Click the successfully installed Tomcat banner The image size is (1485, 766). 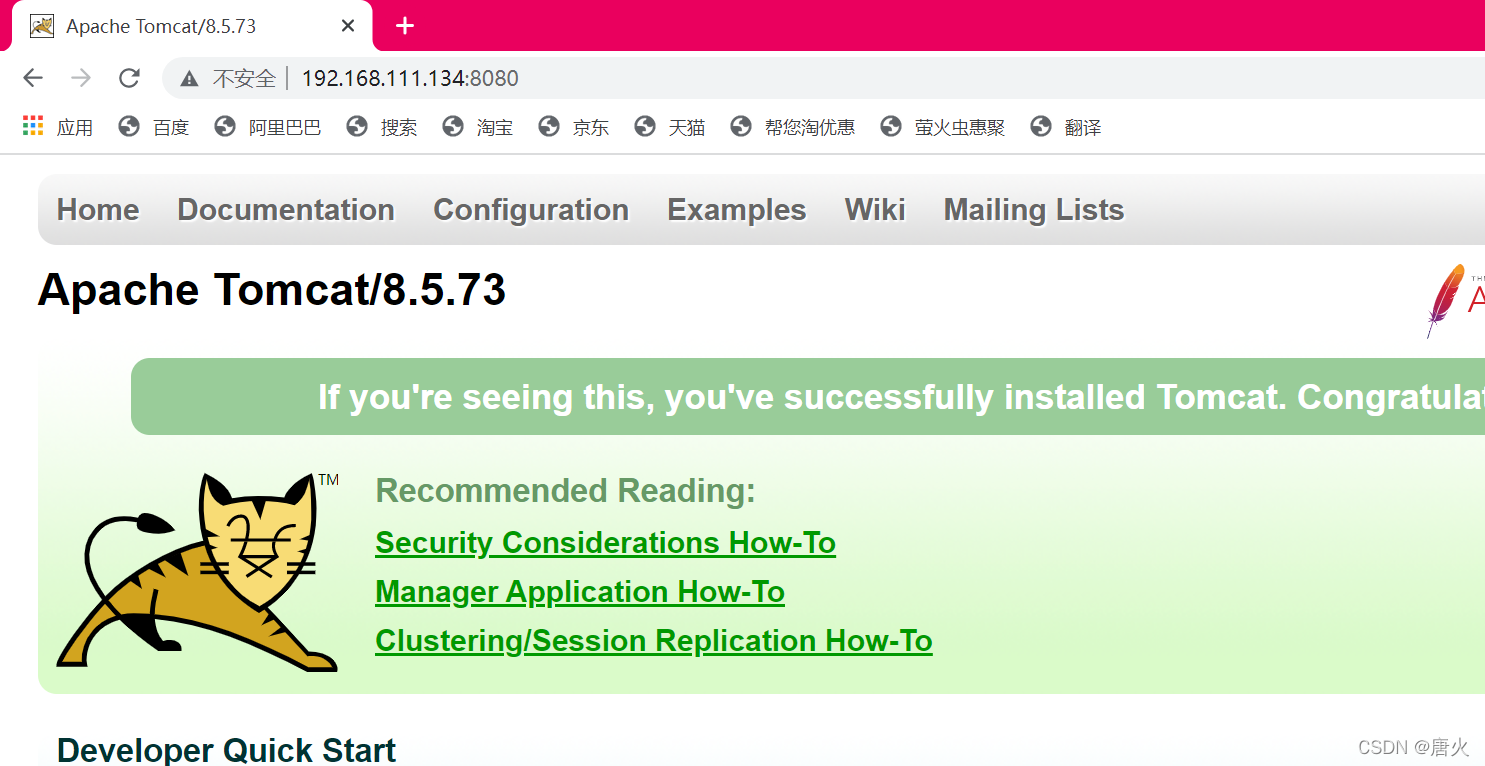[808, 397]
